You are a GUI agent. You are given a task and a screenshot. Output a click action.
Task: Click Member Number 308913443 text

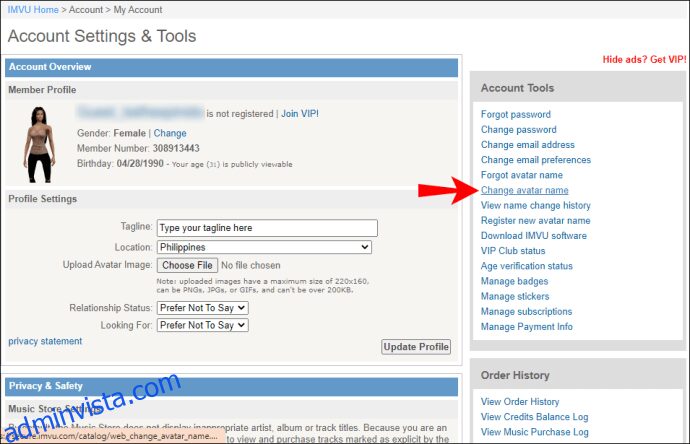tap(138, 148)
